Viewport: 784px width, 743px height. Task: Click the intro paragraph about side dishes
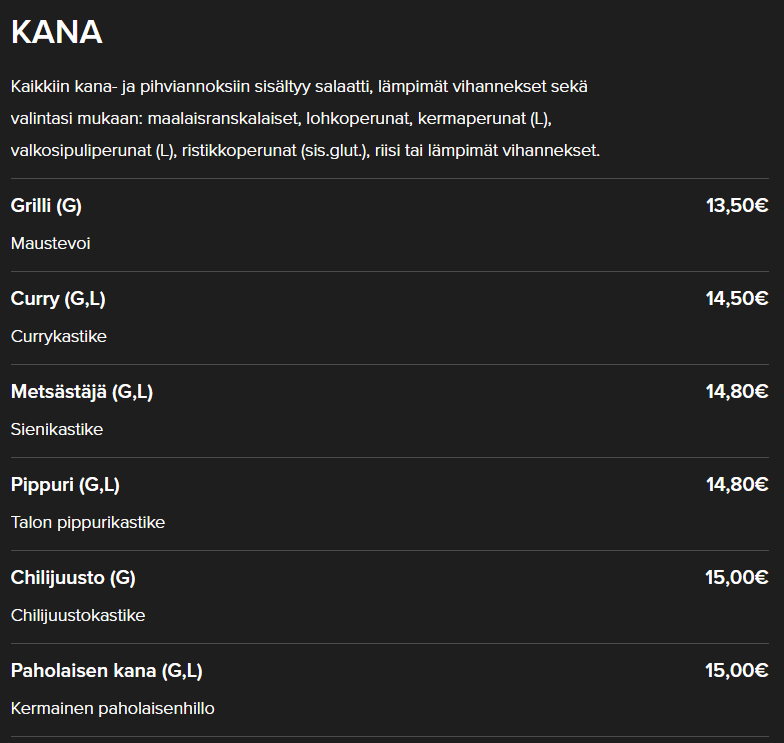(306, 118)
